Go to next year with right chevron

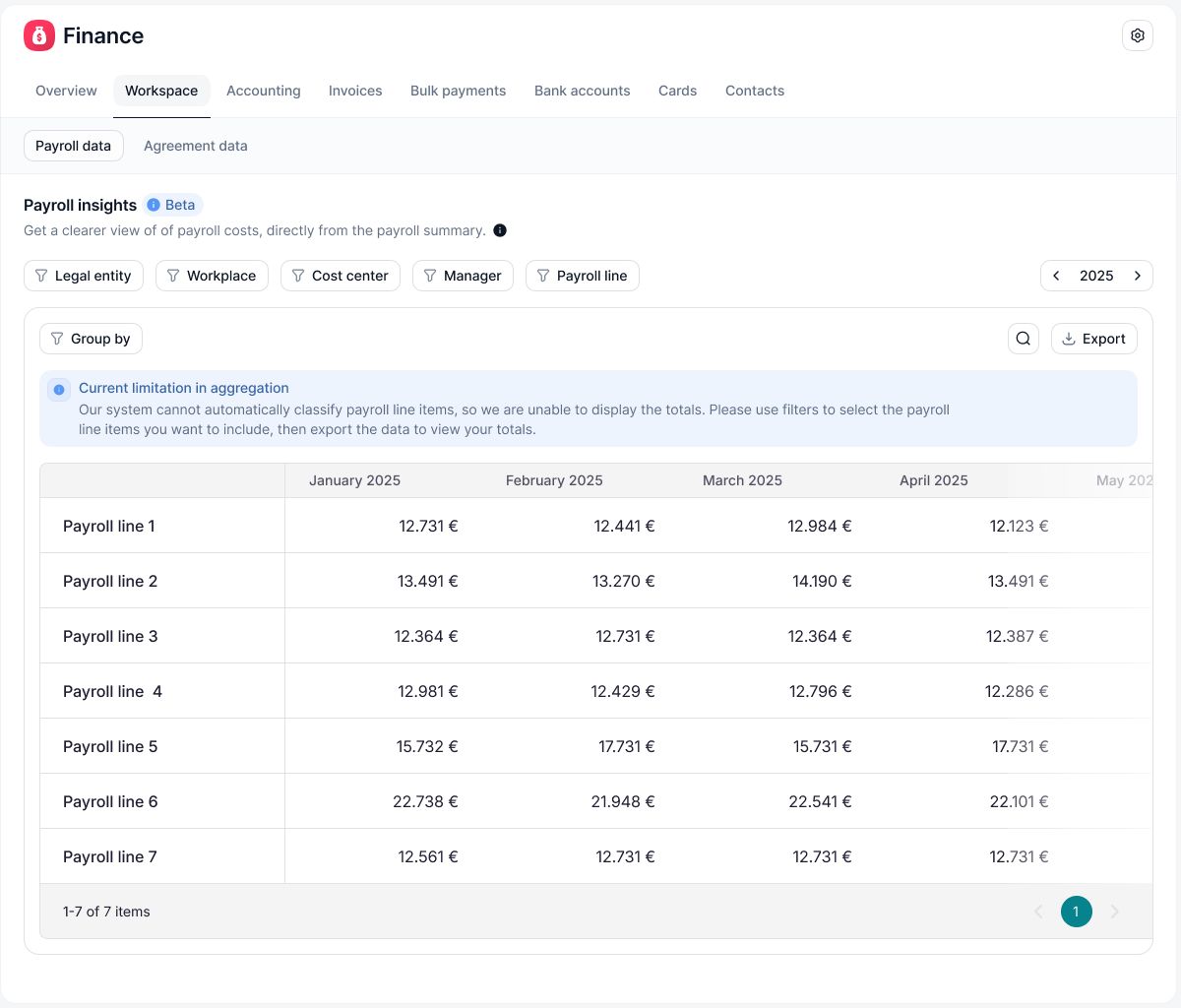pyautogui.click(x=1138, y=276)
